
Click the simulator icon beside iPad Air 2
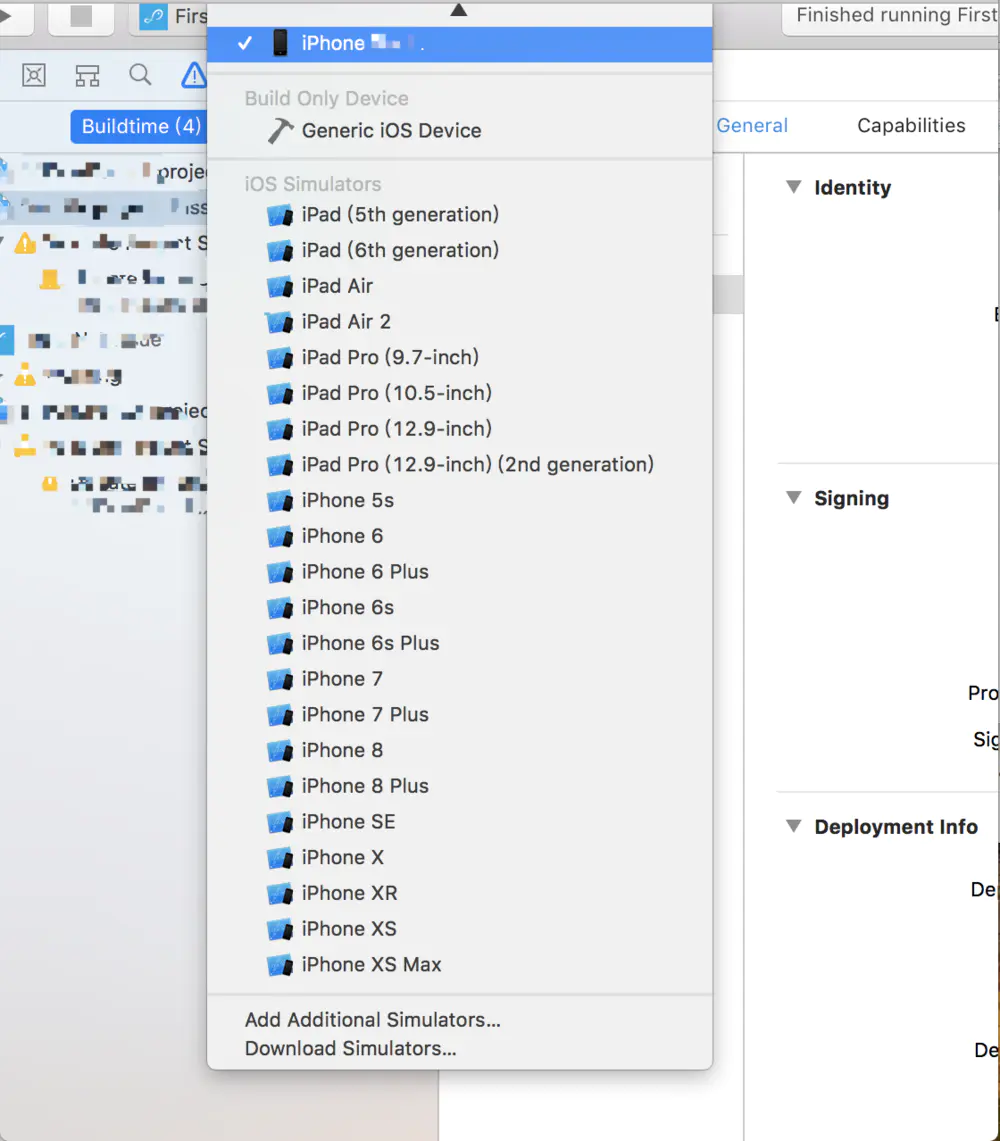coord(279,322)
